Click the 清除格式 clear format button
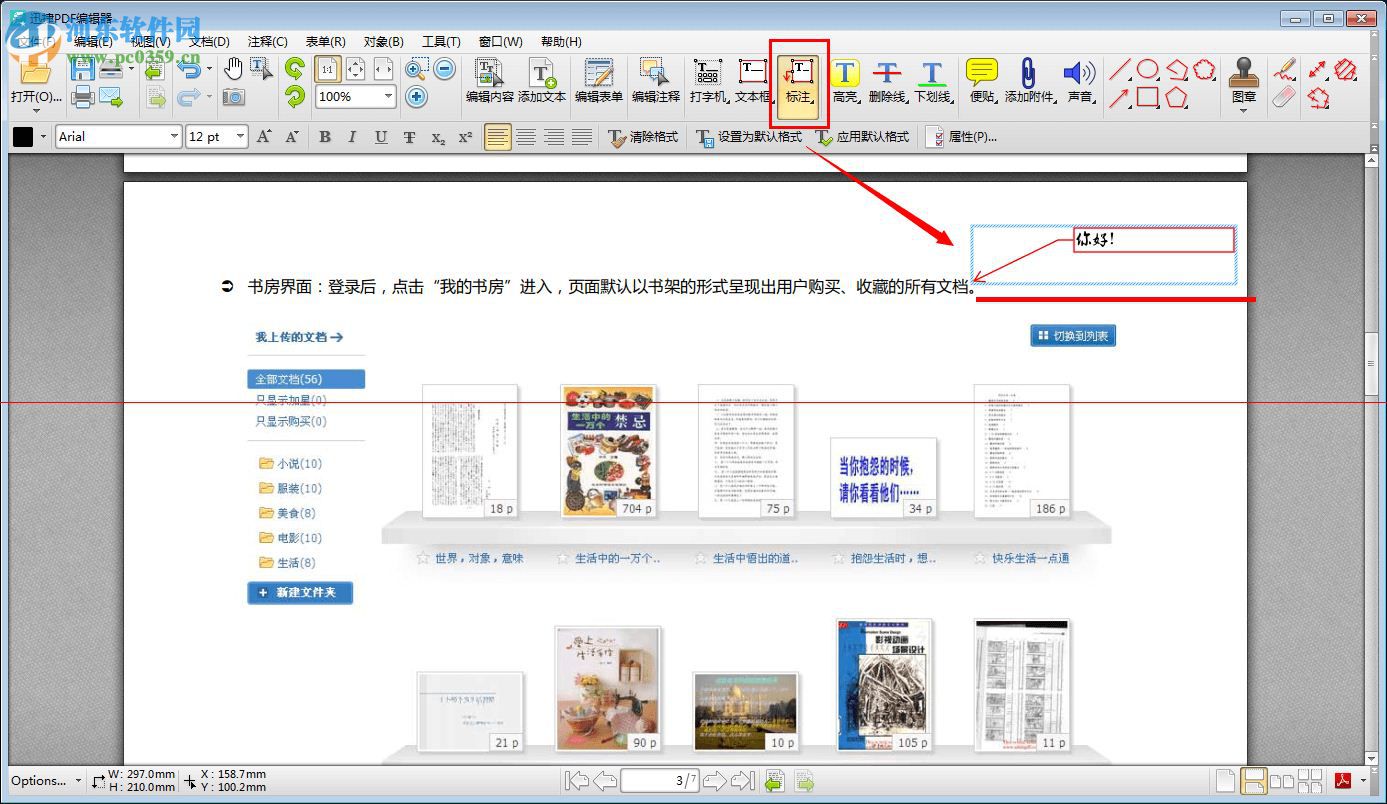Image resolution: width=1387 pixels, height=804 pixels. coord(643,137)
